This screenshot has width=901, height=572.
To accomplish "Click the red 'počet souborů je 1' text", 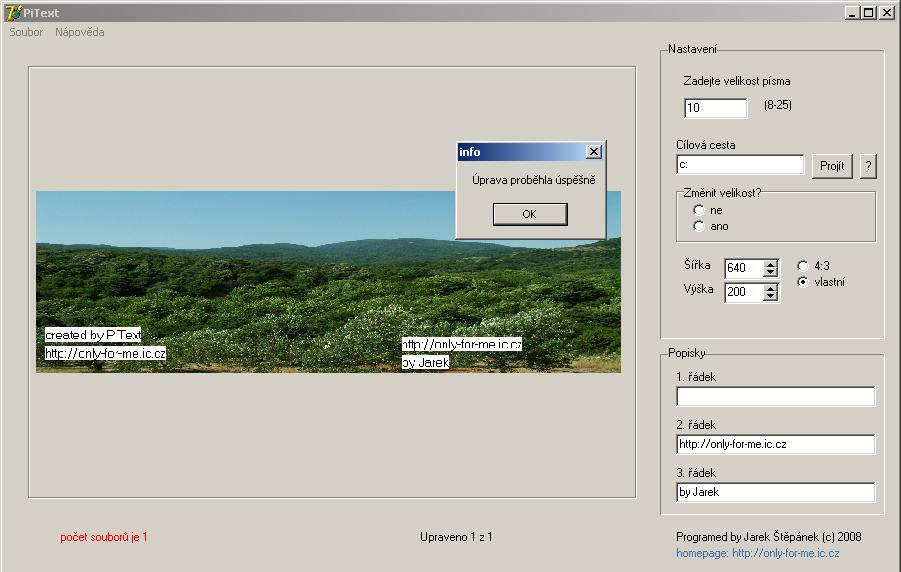I will click(104, 537).
